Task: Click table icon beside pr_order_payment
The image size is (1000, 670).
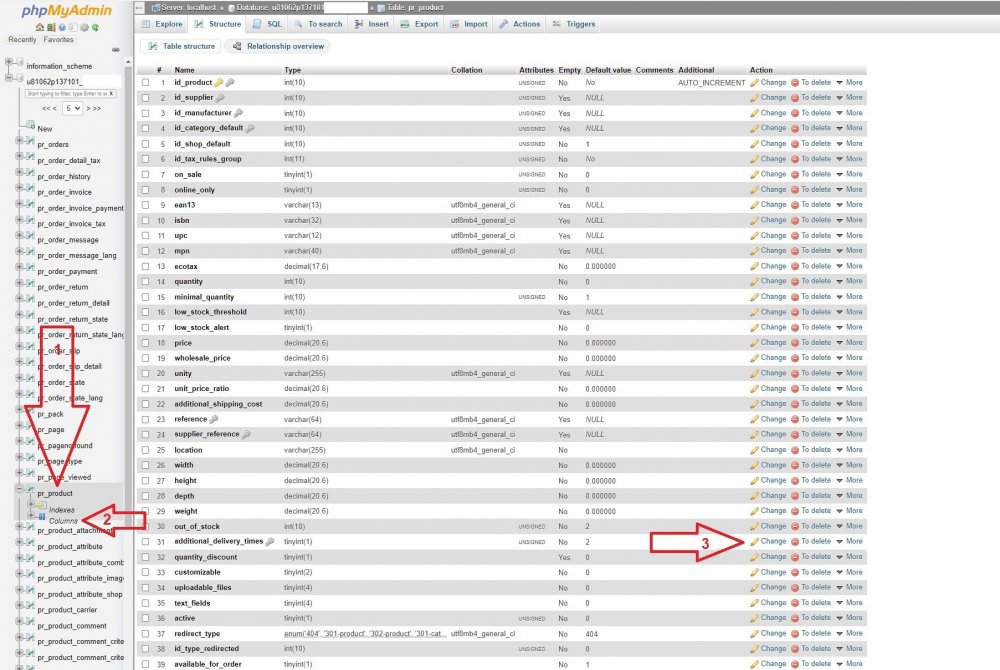Action: coord(30,268)
